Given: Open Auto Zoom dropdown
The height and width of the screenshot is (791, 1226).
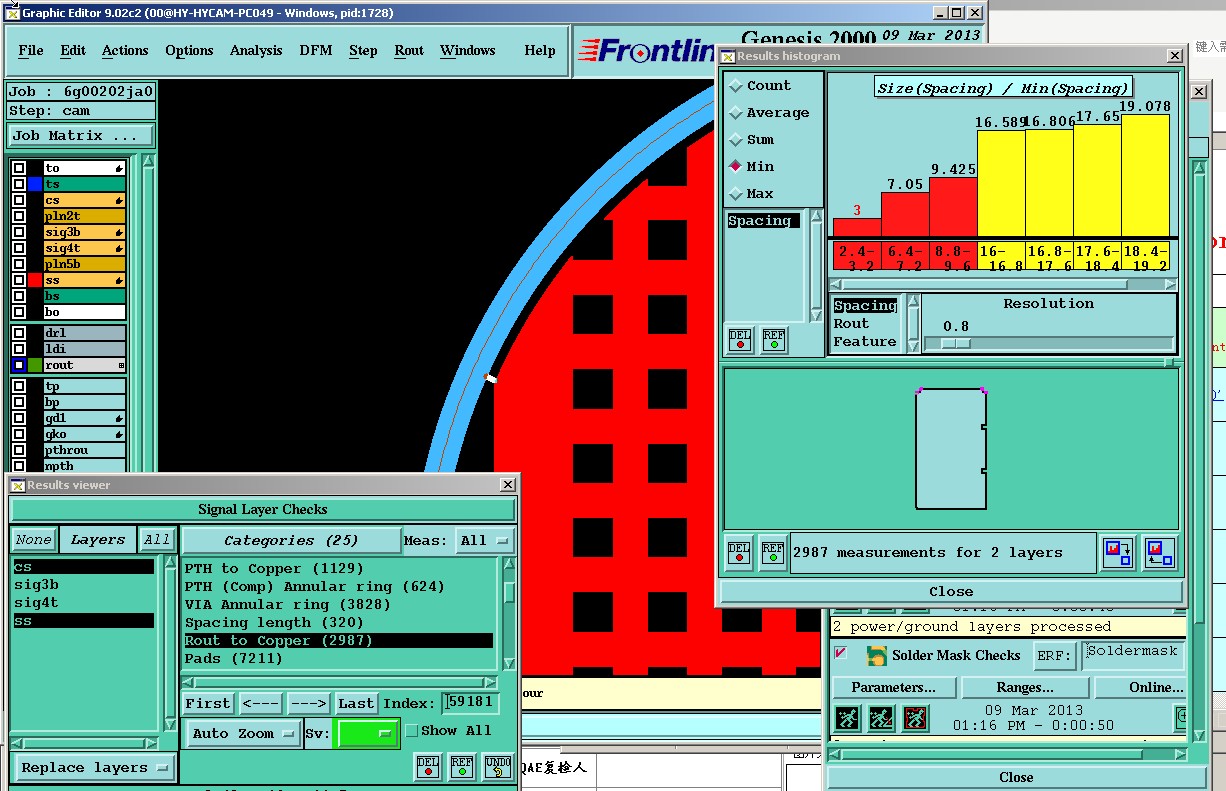Looking at the screenshot, I should 244,734.
